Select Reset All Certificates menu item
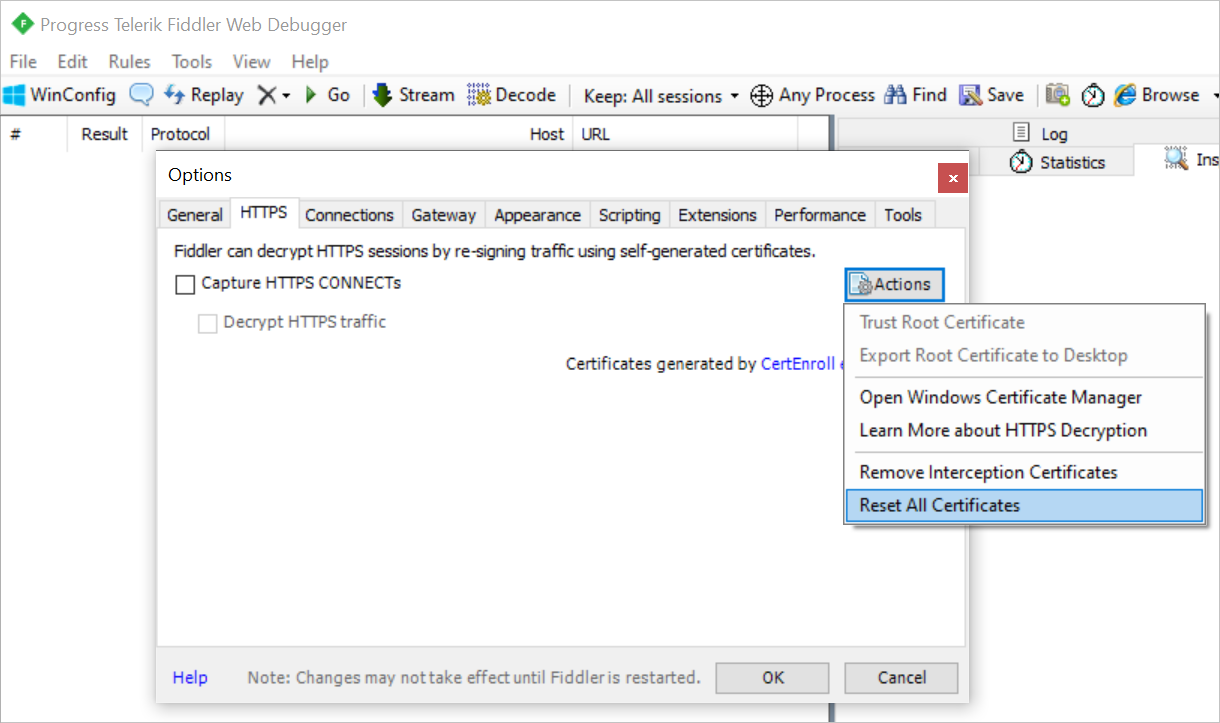The width and height of the screenshot is (1220, 723). (1024, 505)
